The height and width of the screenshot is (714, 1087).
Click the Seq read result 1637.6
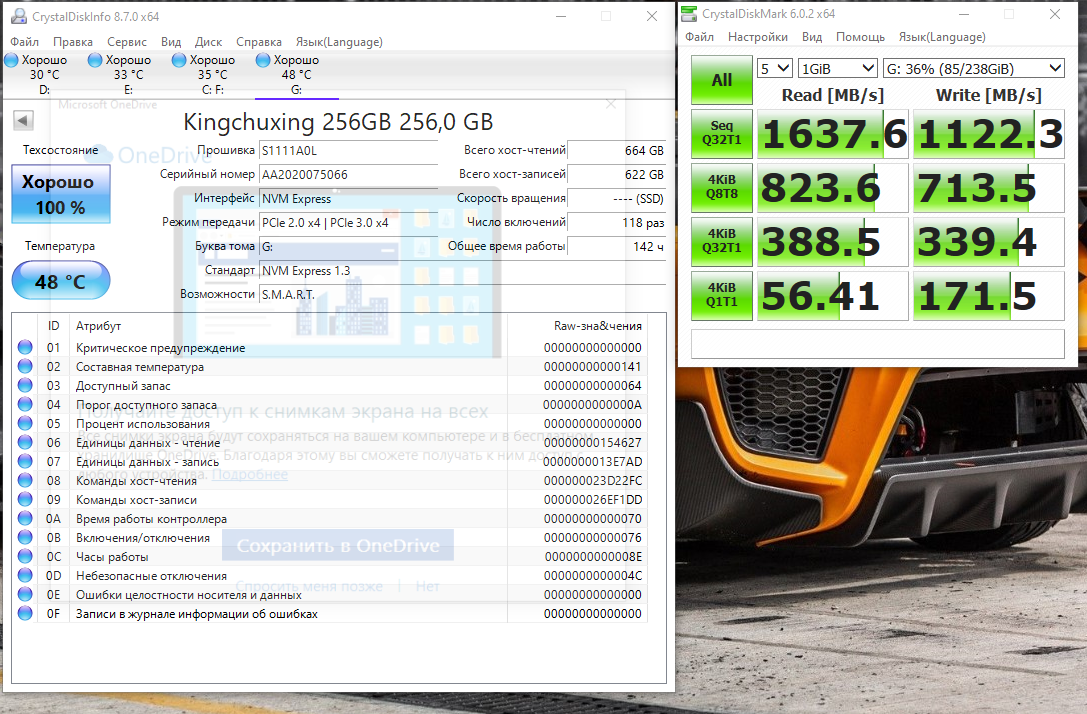833,134
